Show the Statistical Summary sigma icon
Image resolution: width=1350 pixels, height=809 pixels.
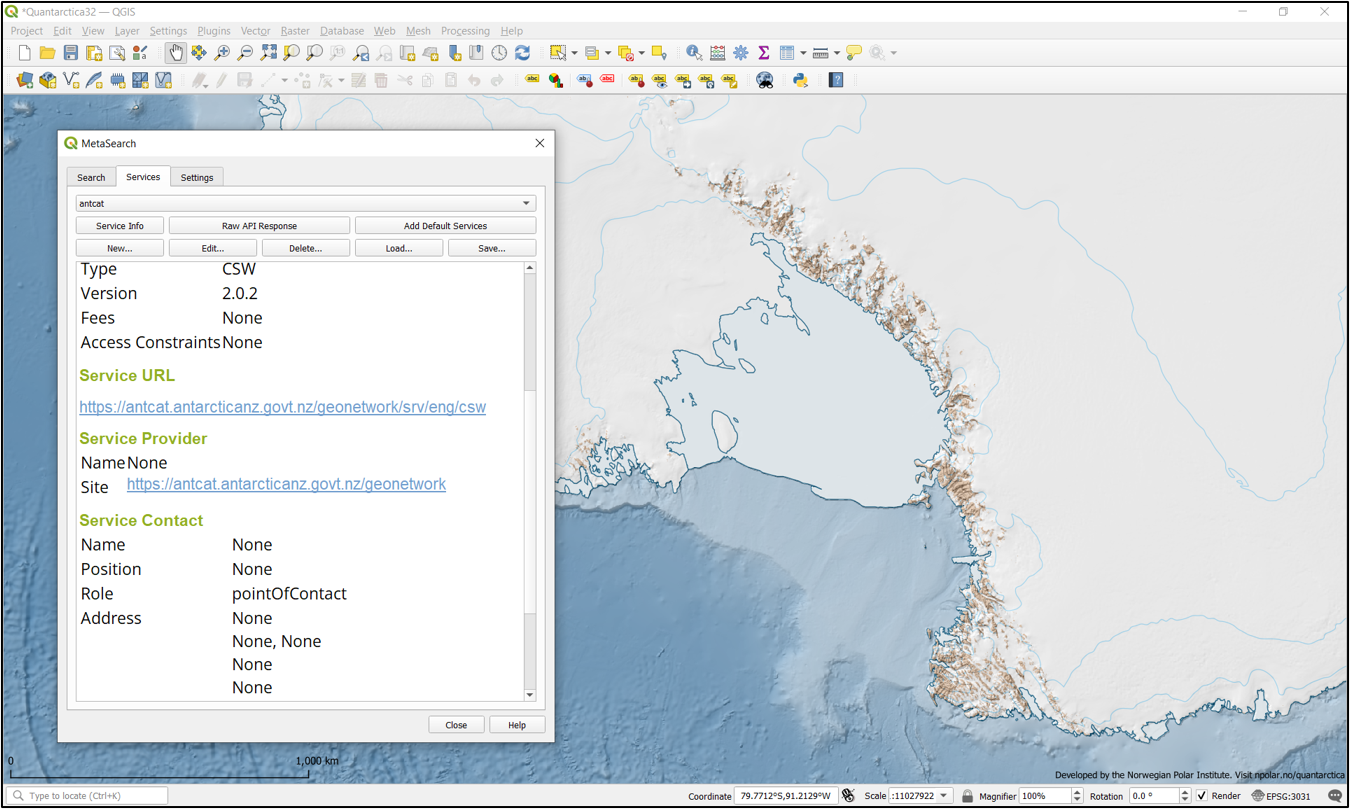[763, 53]
